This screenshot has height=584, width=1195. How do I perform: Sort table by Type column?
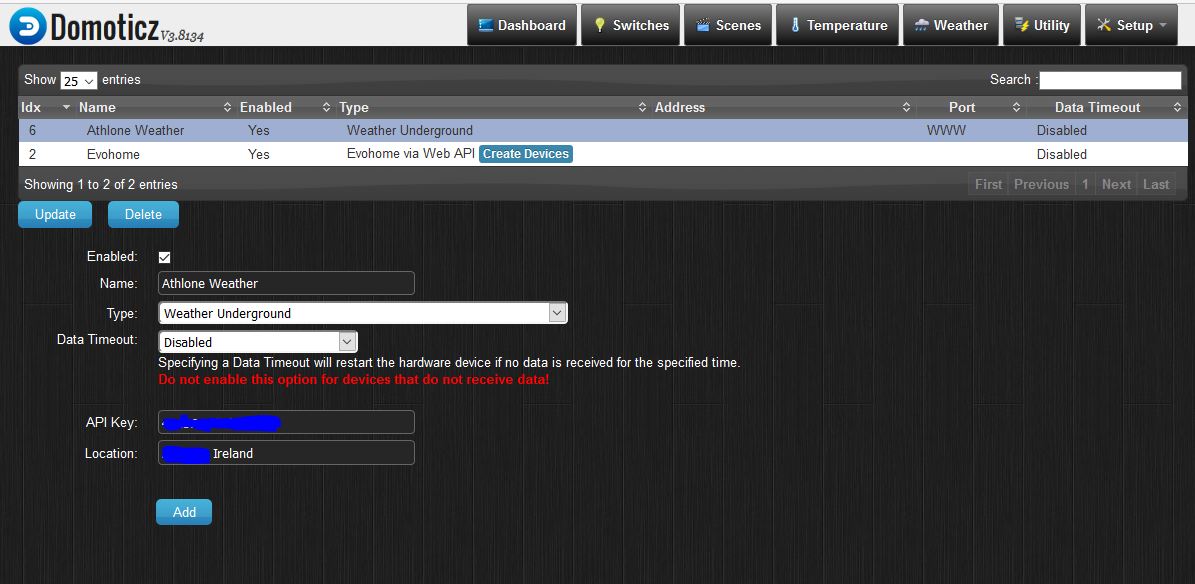(492, 107)
